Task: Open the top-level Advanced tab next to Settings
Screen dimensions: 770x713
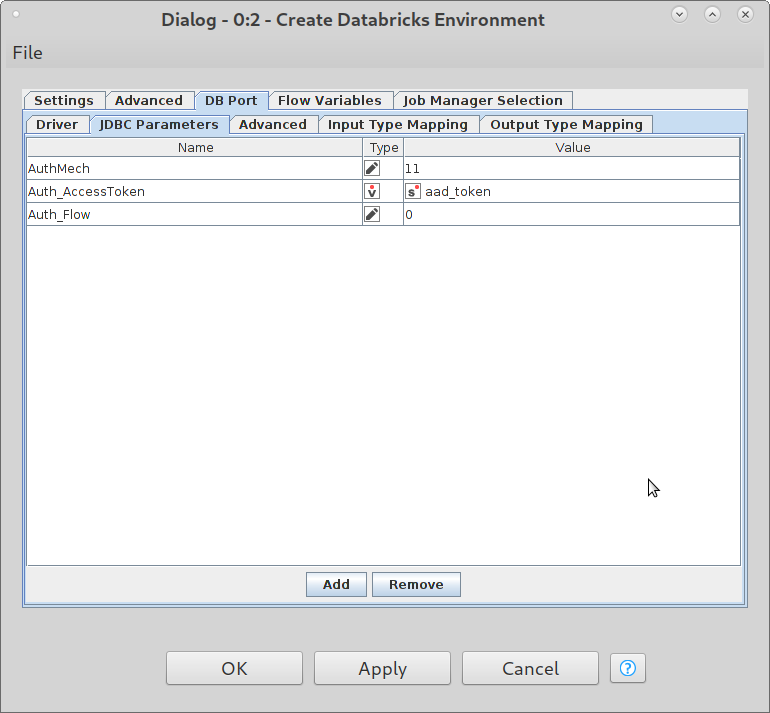Action: (x=149, y=101)
